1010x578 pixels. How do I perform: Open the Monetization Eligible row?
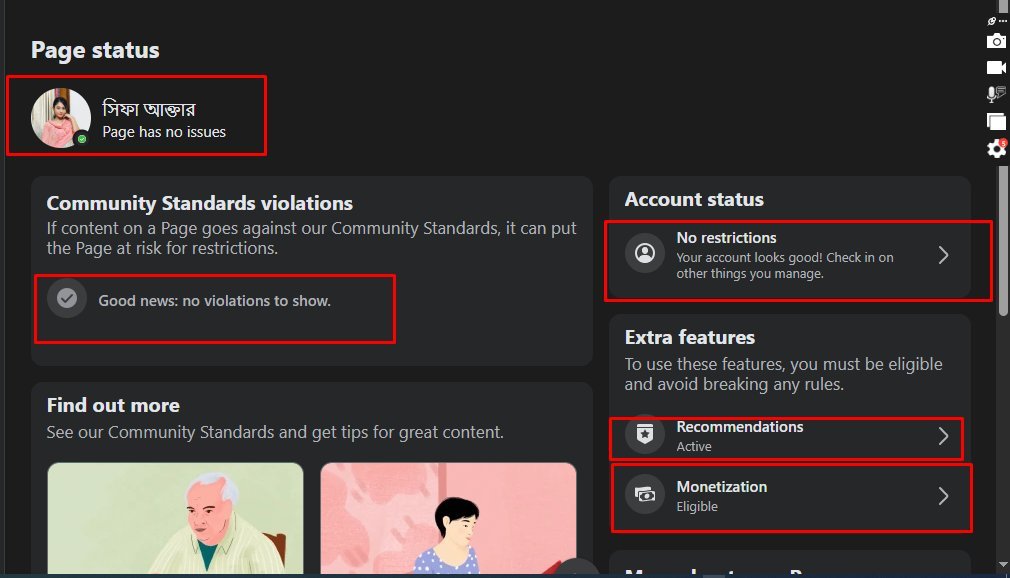(790, 496)
